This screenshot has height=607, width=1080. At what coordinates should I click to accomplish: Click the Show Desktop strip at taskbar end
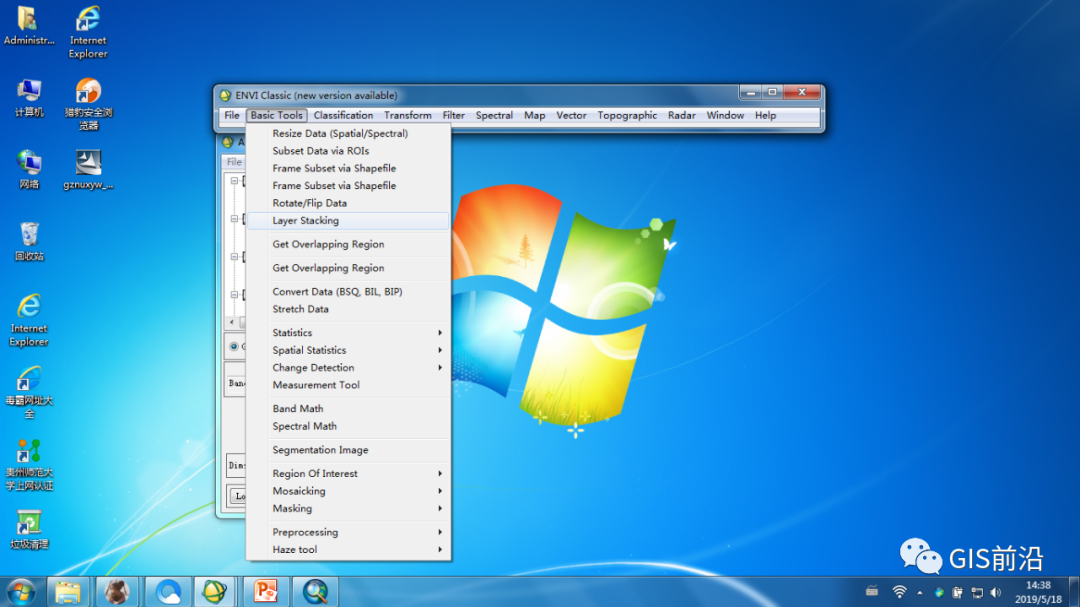[1074, 592]
